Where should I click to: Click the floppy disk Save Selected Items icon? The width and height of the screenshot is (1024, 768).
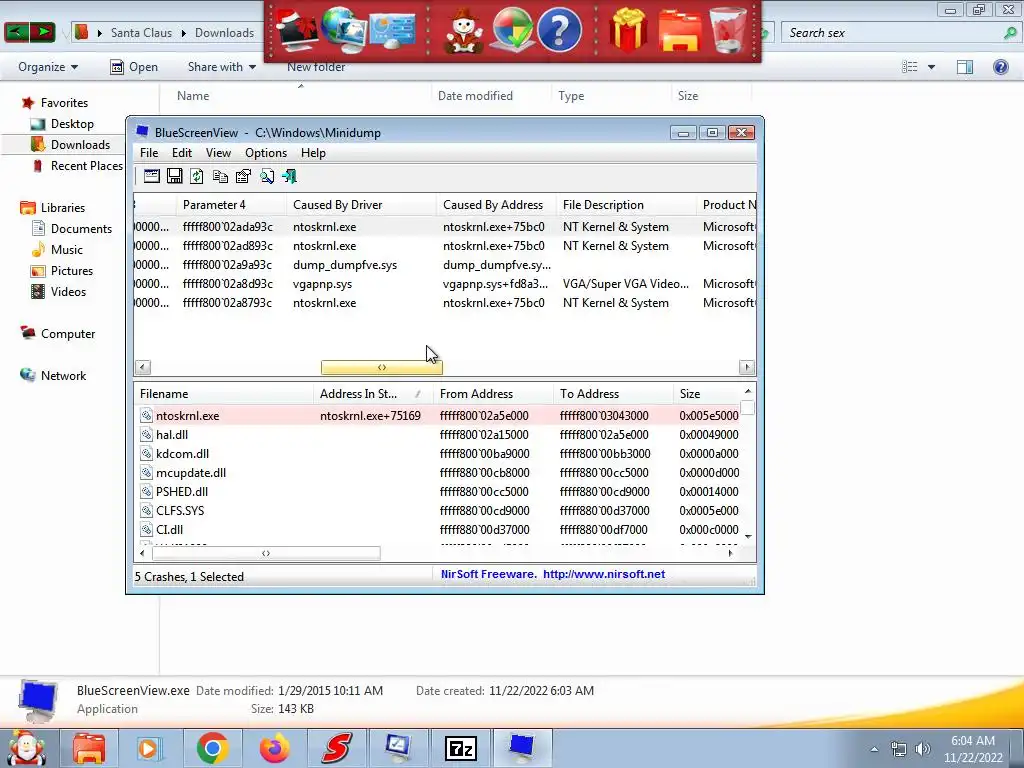[174, 176]
